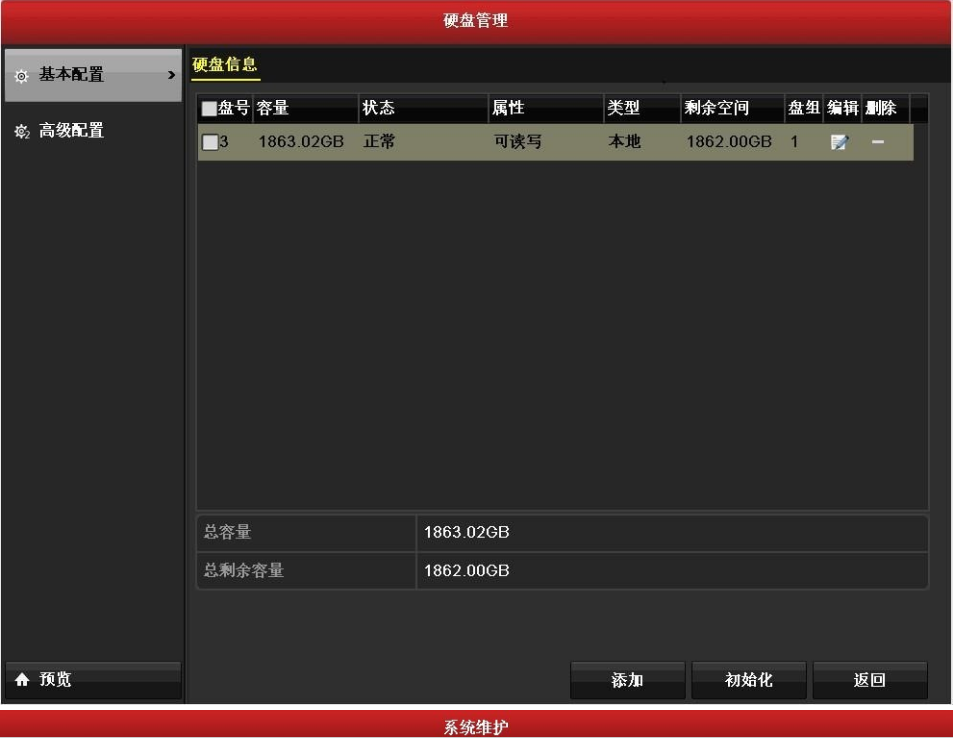Image resolution: width=953 pixels, height=739 pixels.
Task: Click the gear icon beside 高级配置
Action: pyautogui.click(x=22, y=131)
